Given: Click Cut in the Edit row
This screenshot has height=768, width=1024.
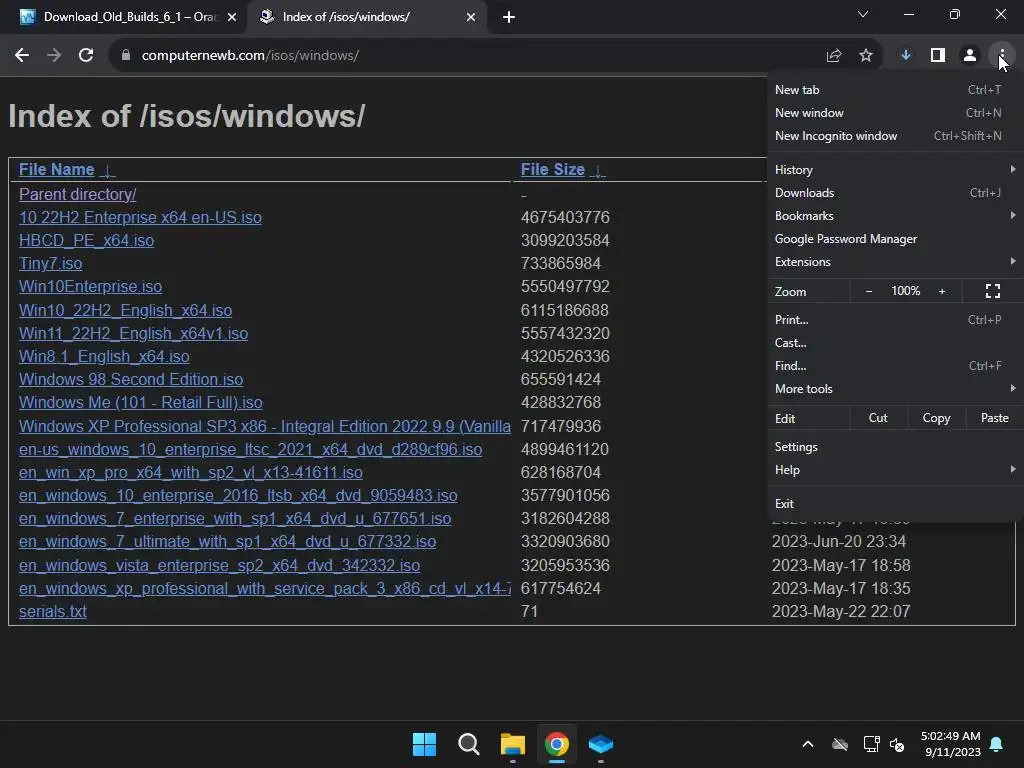Looking at the screenshot, I should (x=878, y=418).
